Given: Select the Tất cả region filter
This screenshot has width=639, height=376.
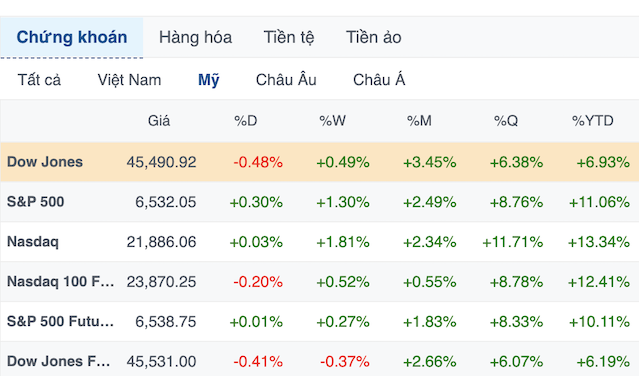Looking at the screenshot, I should point(39,80).
